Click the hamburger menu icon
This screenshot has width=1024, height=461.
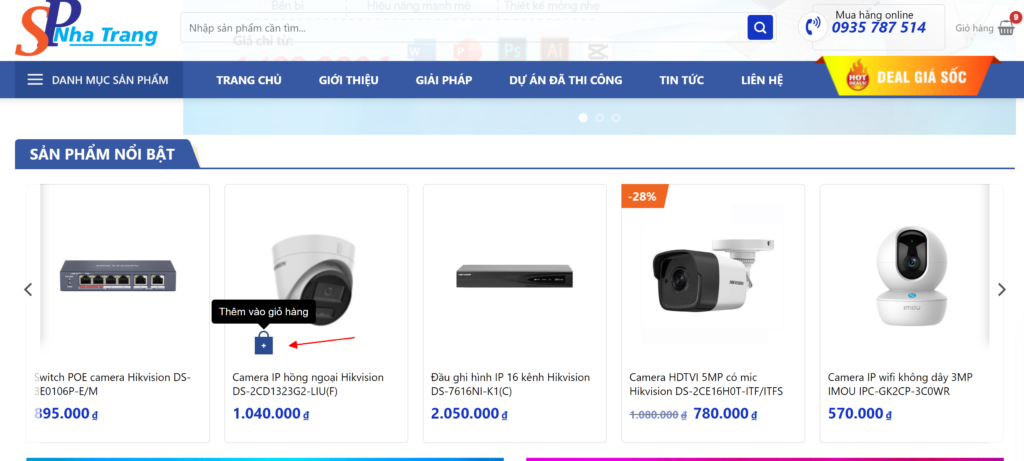coord(35,80)
